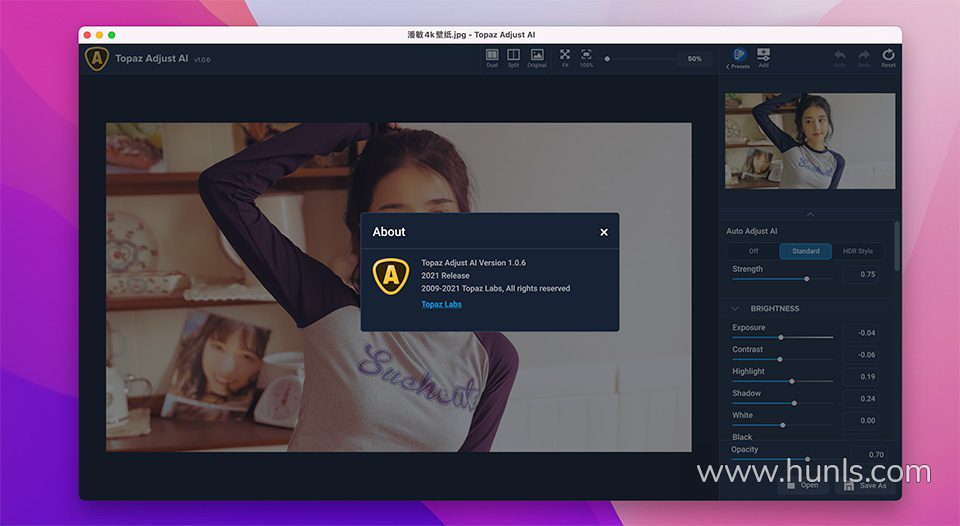Undo the last adjustment
The image size is (960, 526).
839,58
